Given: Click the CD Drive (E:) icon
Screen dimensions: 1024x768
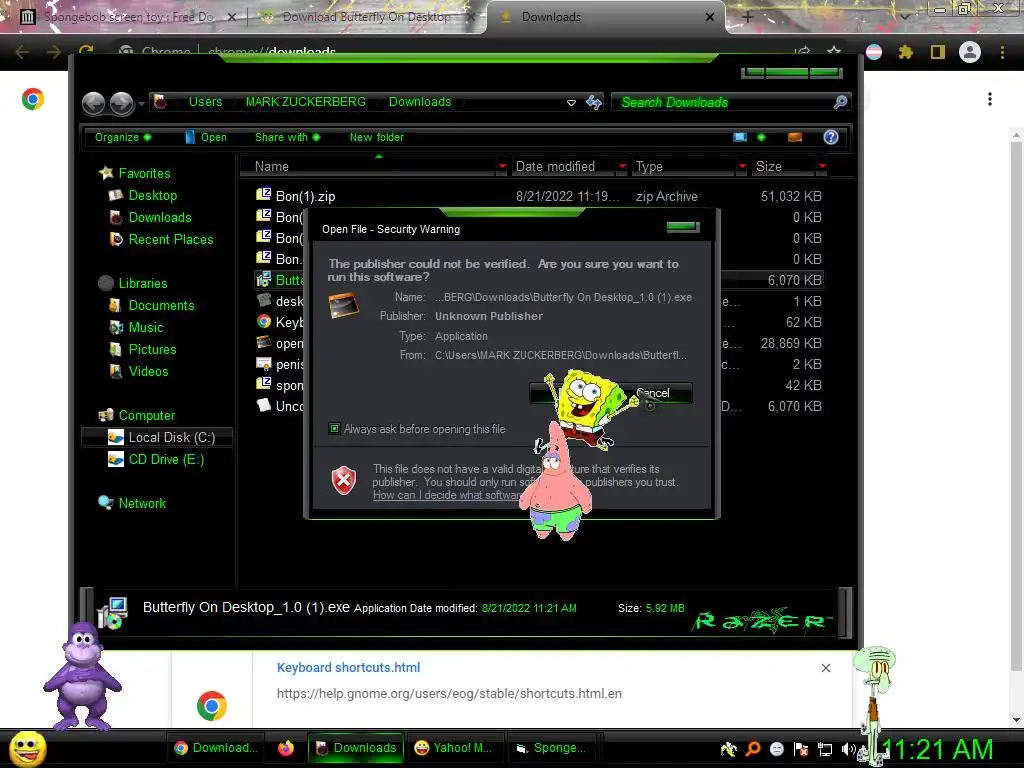Looking at the screenshot, I should point(116,459).
